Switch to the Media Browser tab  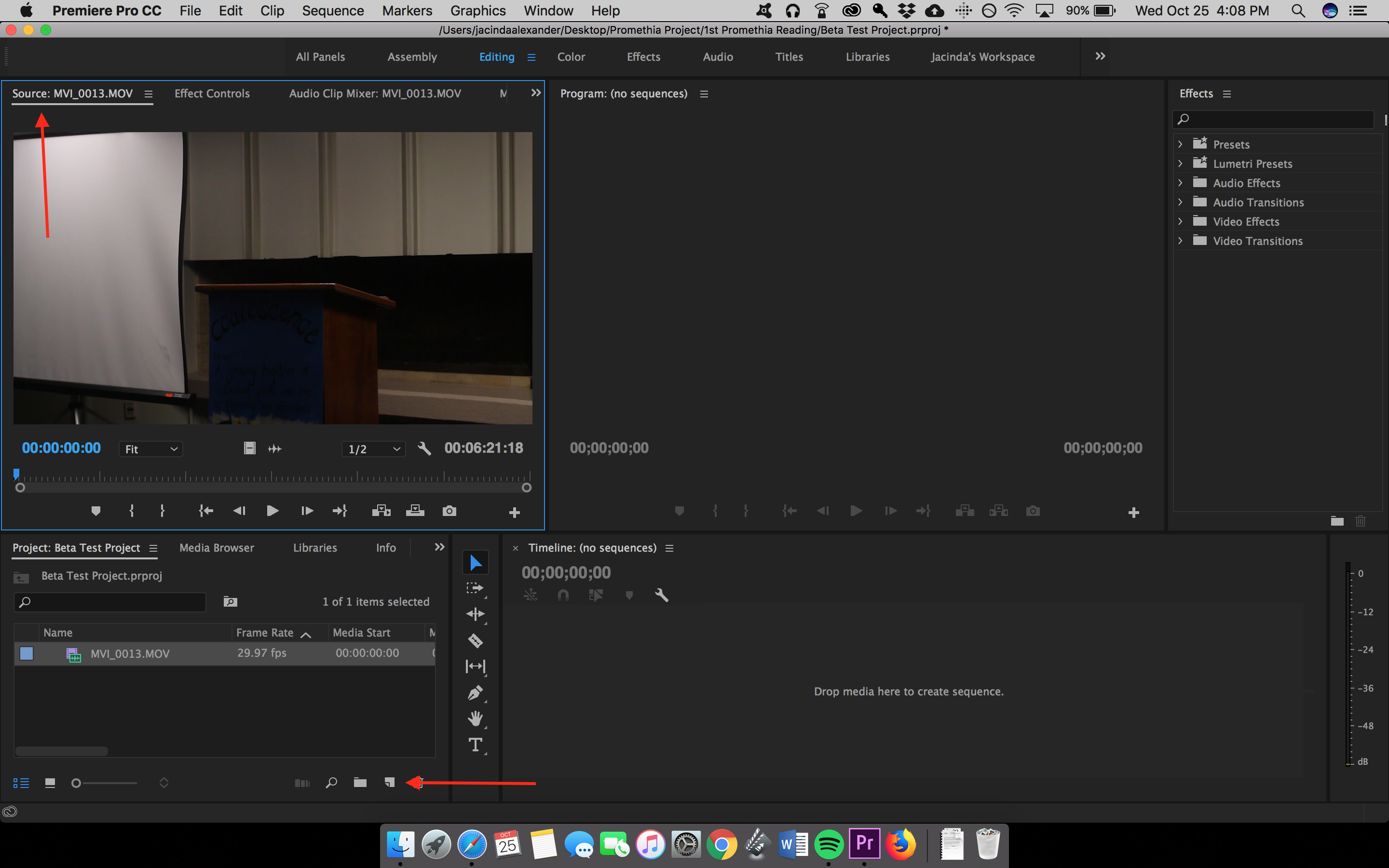click(217, 548)
